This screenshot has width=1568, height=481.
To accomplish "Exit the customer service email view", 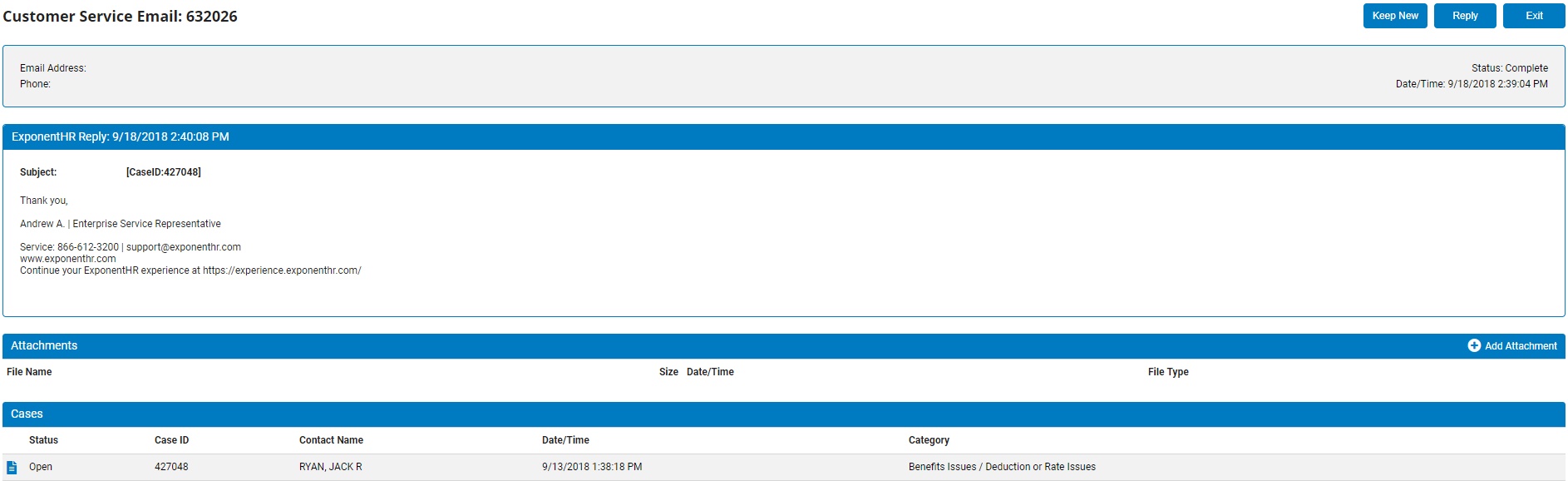I will tap(1534, 16).
